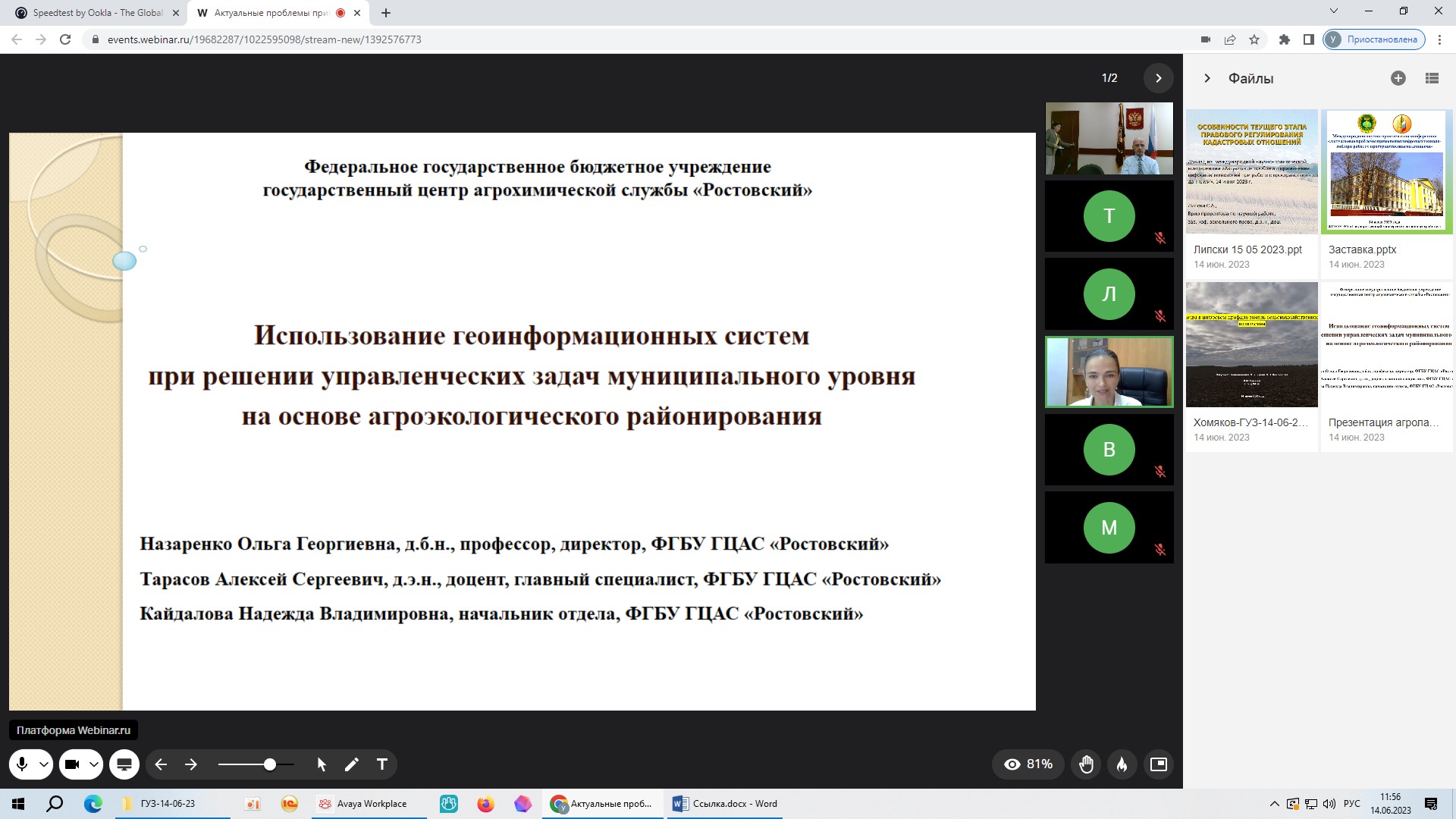
Task: Open the notification center icon
Action: pos(1431,804)
